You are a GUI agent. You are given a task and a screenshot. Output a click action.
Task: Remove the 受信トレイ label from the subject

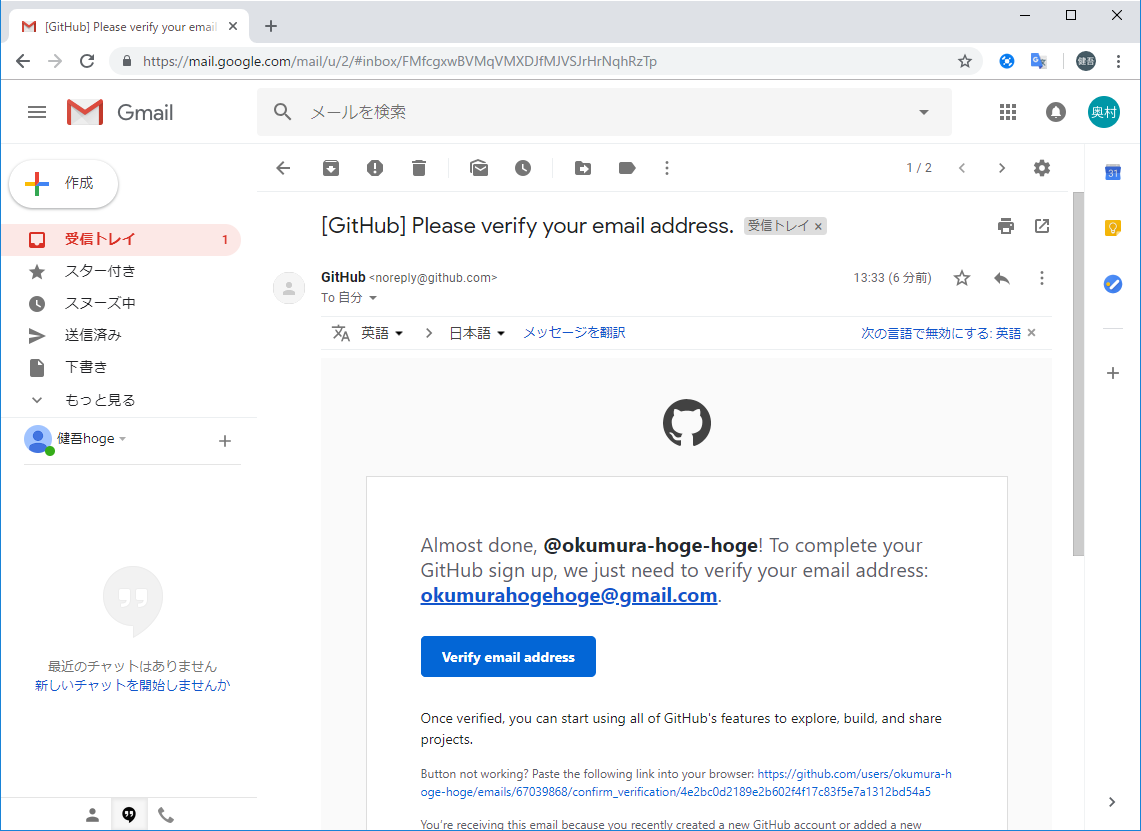(x=818, y=226)
